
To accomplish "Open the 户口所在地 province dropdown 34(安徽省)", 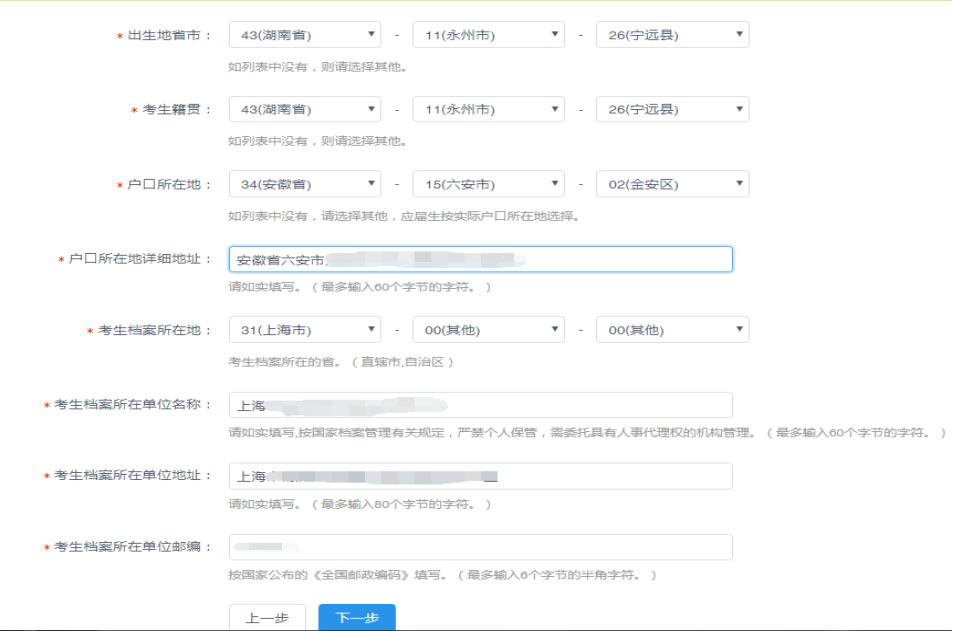I will pyautogui.click(x=304, y=184).
